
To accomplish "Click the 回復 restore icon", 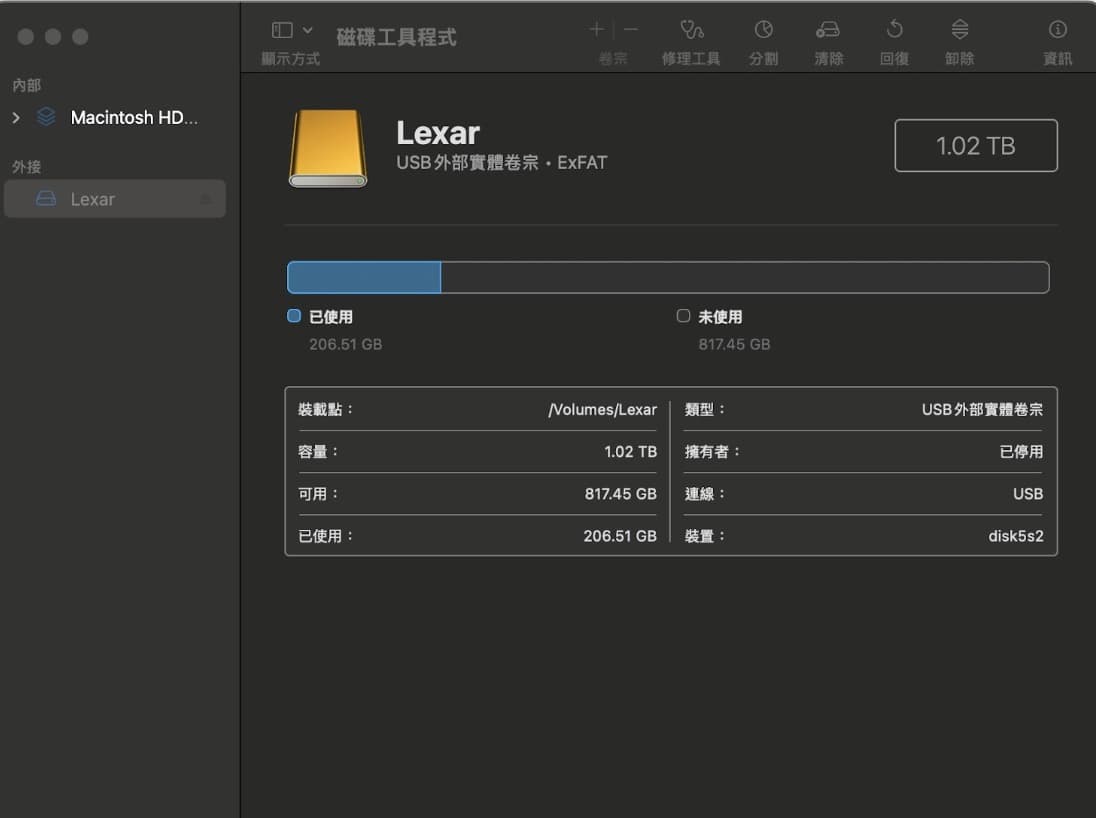I will pos(894,29).
